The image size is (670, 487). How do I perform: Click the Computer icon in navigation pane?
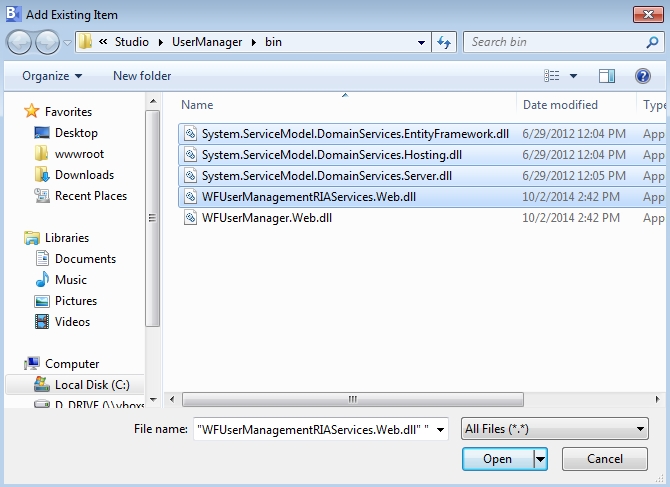[x=32, y=364]
